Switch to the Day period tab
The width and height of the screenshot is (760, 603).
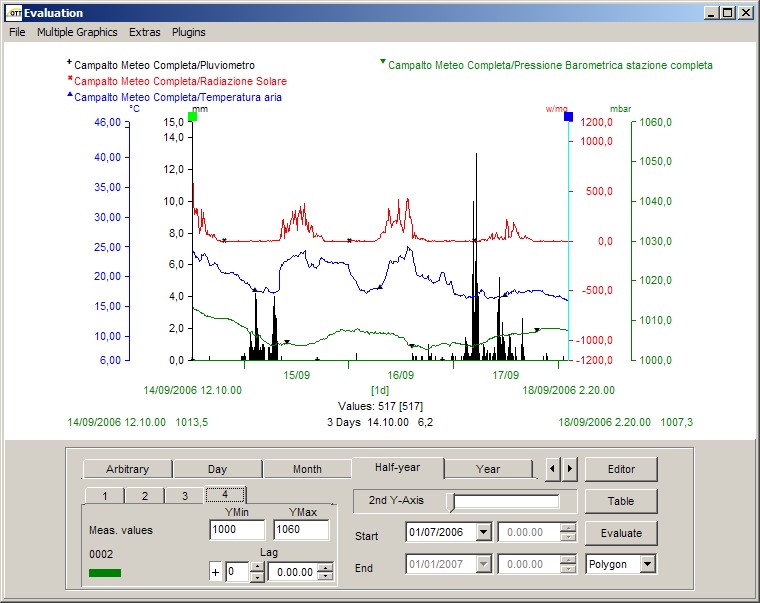pyautogui.click(x=217, y=469)
